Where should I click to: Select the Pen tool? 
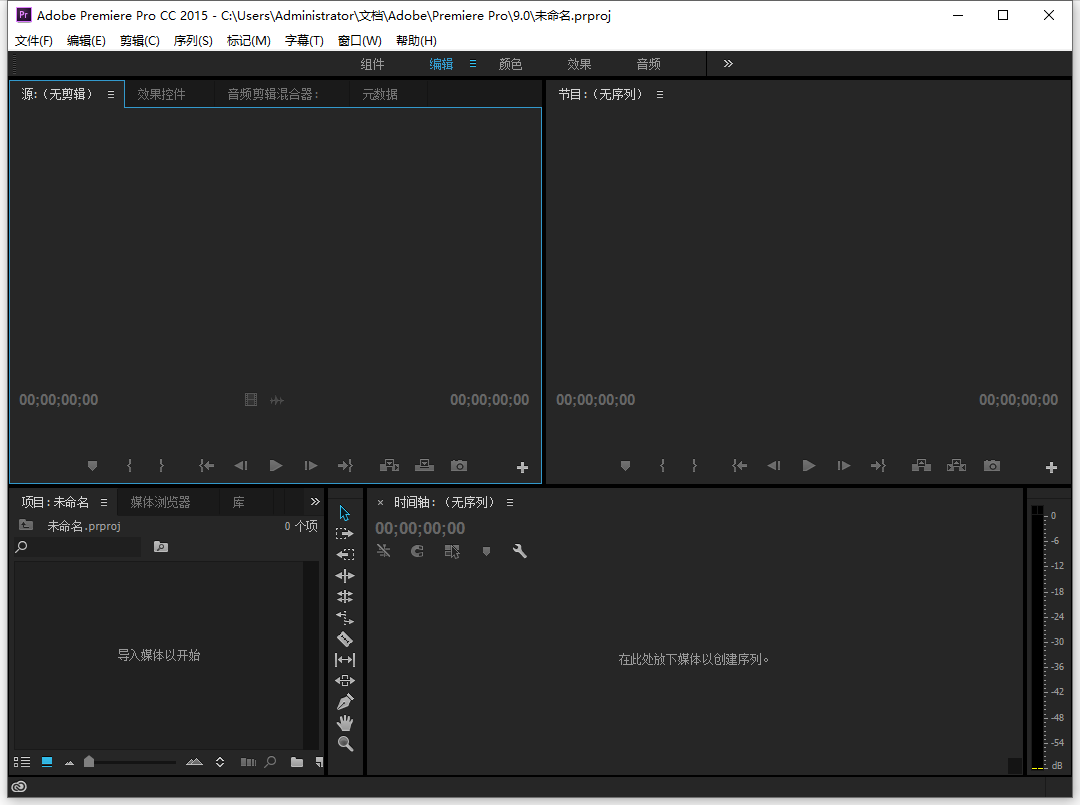345,702
